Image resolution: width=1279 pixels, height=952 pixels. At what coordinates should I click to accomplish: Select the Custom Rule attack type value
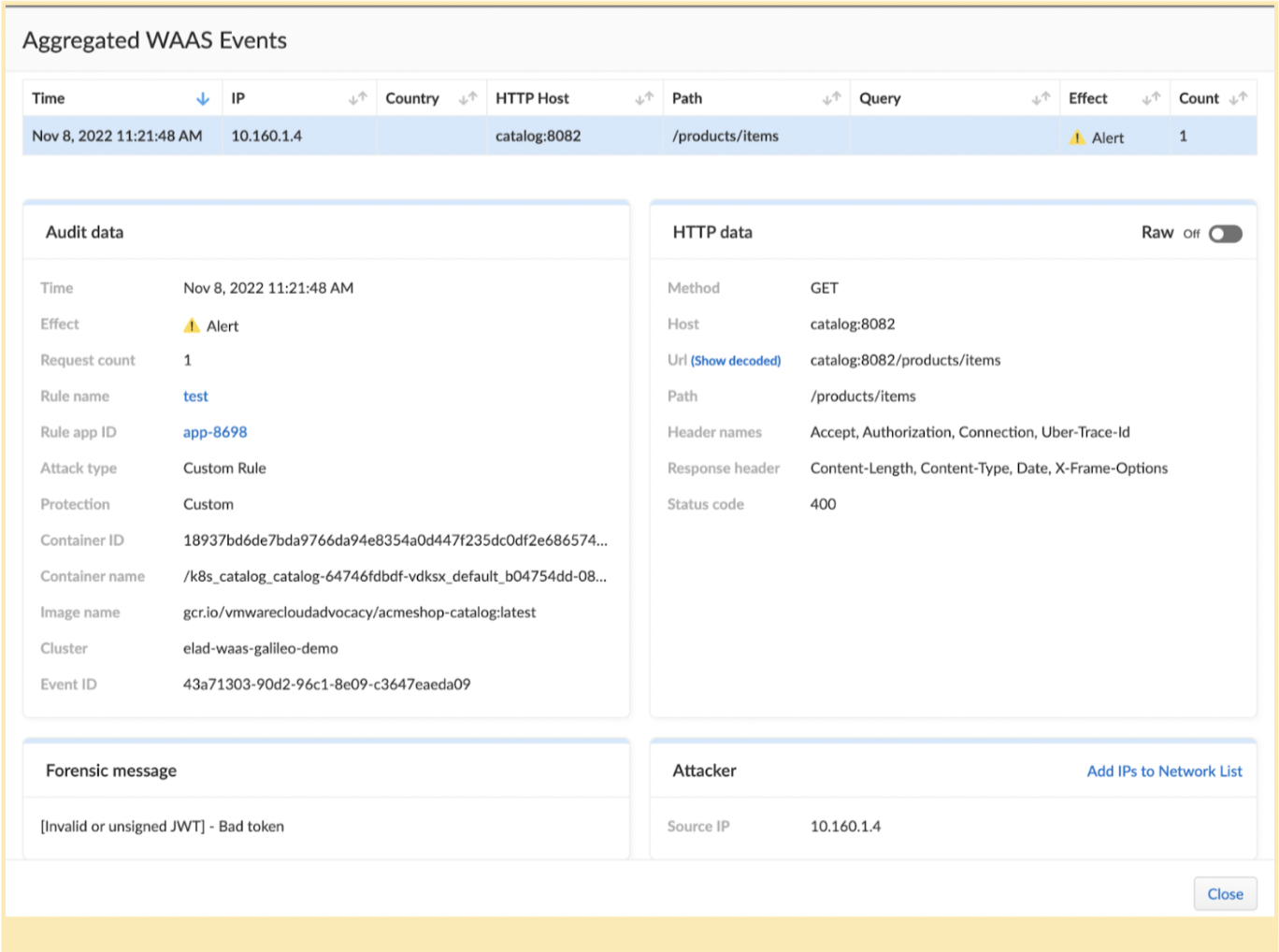224,469
